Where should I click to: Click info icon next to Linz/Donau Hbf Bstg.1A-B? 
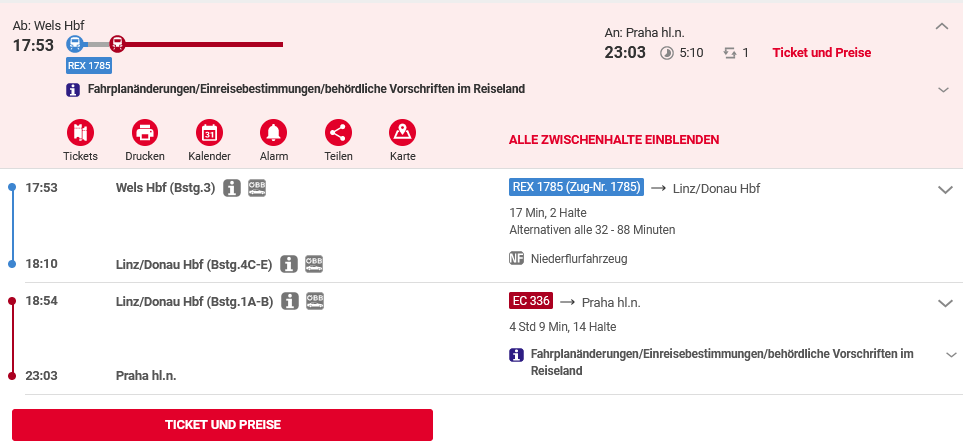click(x=290, y=301)
